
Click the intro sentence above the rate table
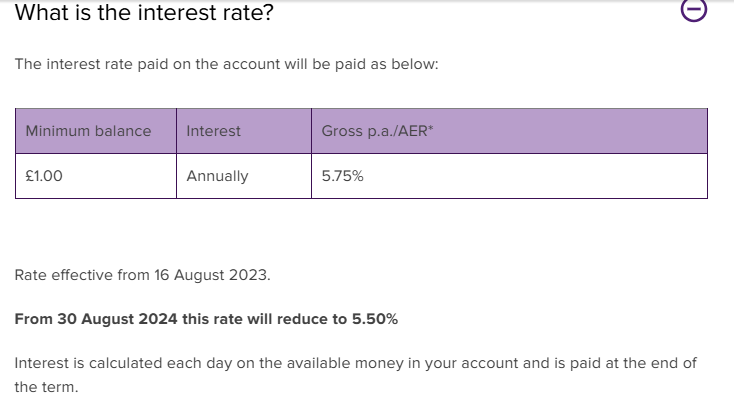pyautogui.click(x=227, y=64)
